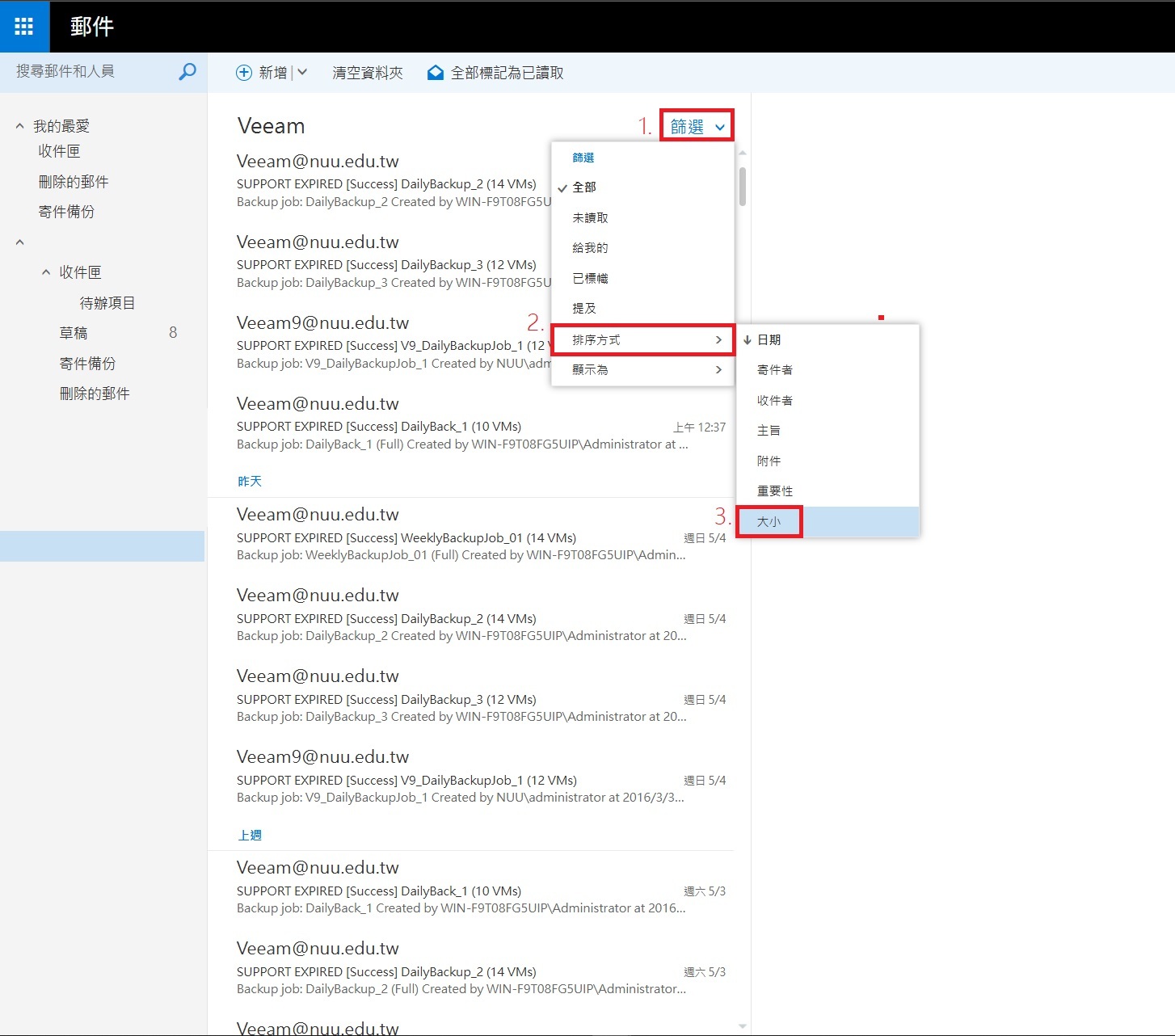This screenshot has height=1036, width=1175.
Task: Expand the 顯示為 submenu
Action: pos(642,370)
